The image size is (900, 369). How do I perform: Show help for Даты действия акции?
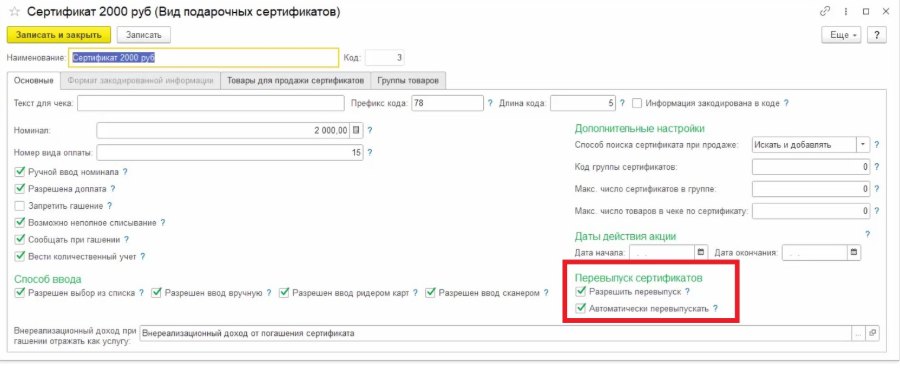[x=867, y=234]
